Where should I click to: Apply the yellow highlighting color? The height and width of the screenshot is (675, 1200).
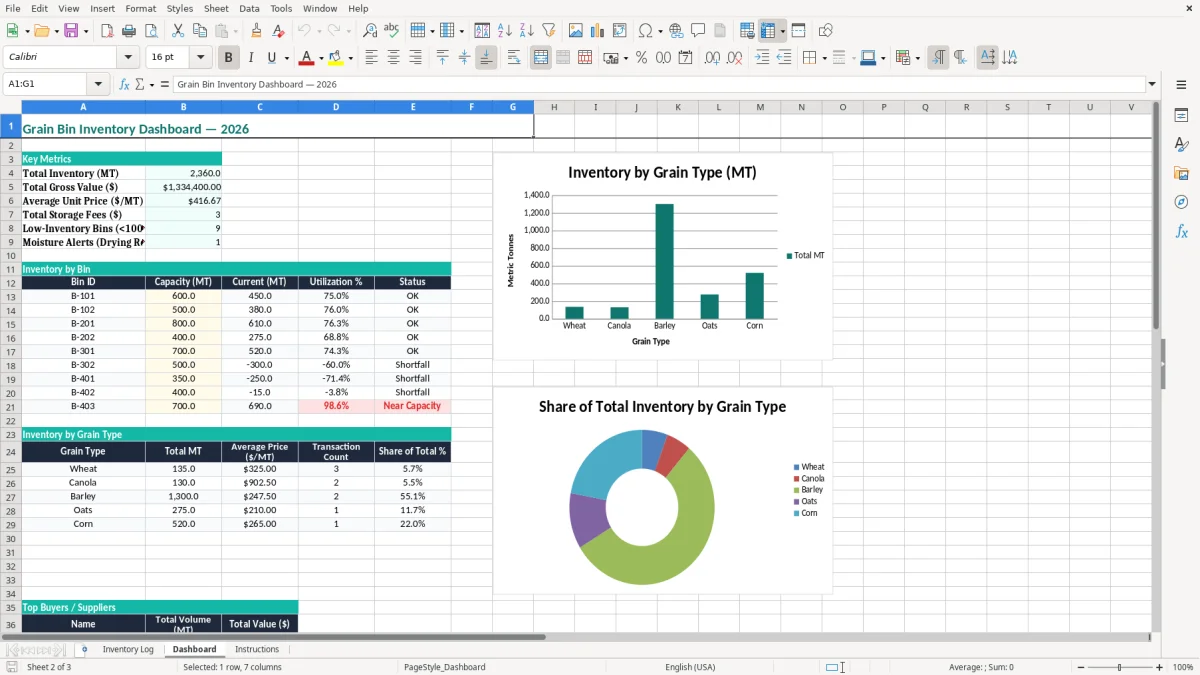click(336, 58)
